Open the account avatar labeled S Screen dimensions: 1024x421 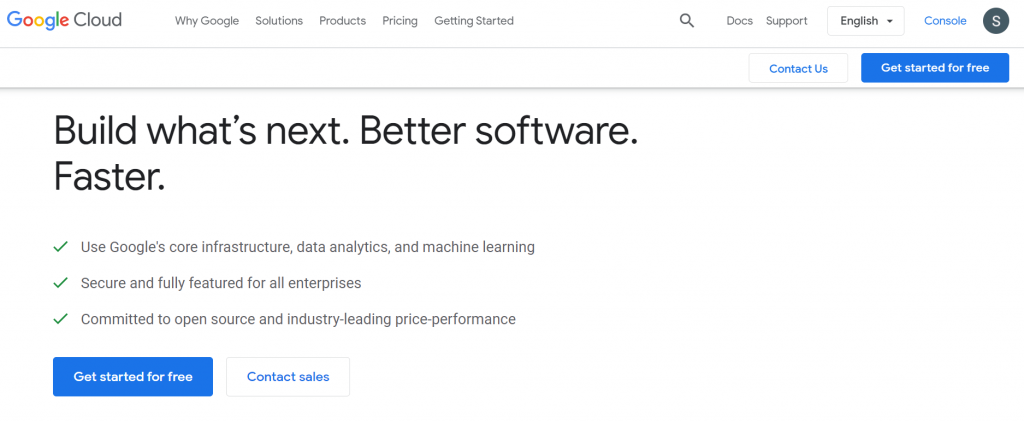coord(996,21)
